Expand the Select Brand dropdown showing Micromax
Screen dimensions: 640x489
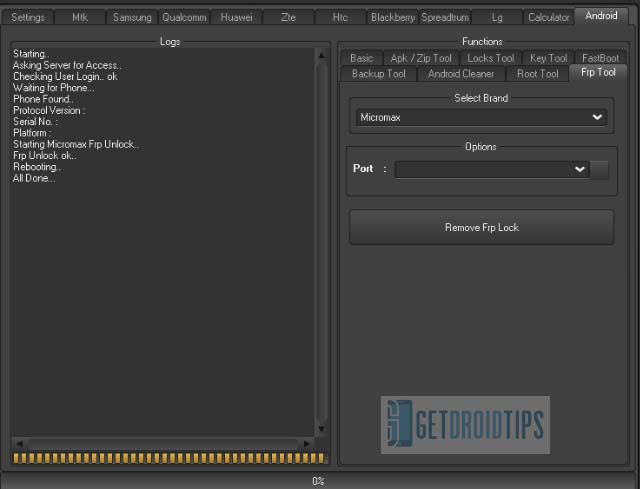click(482, 118)
